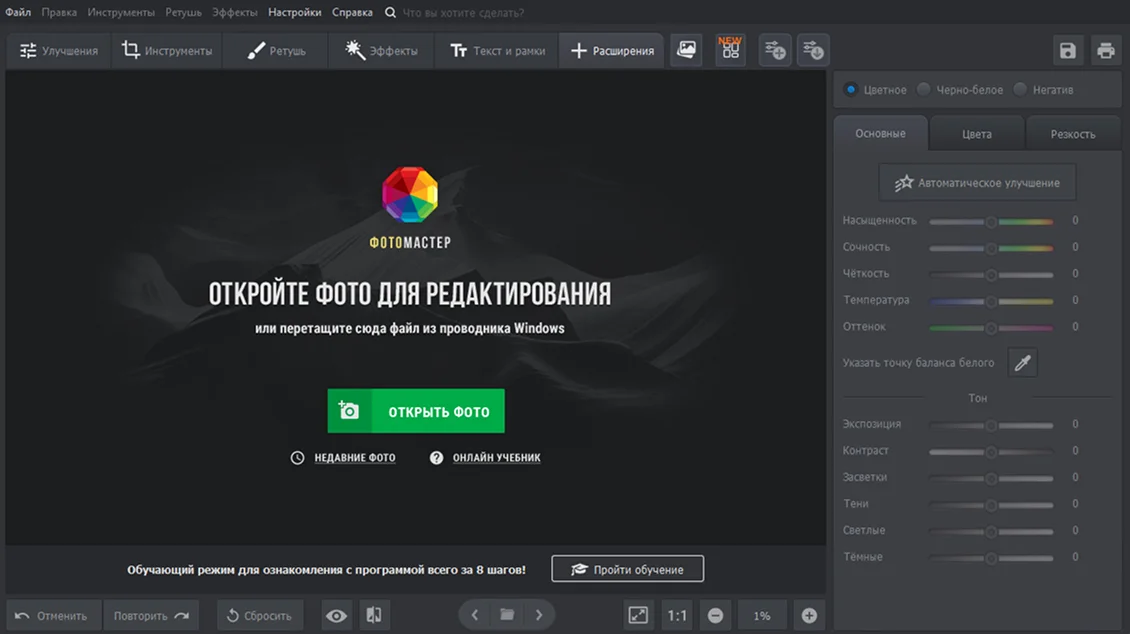Open the Расширения section
The width and height of the screenshot is (1130, 634).
[x=612, y=50]
